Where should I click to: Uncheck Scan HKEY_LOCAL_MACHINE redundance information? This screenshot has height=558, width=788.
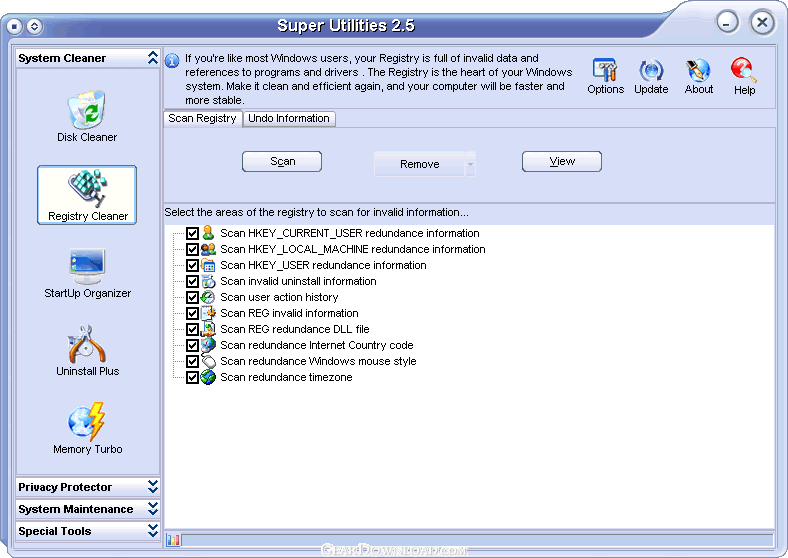coord(192,249)
